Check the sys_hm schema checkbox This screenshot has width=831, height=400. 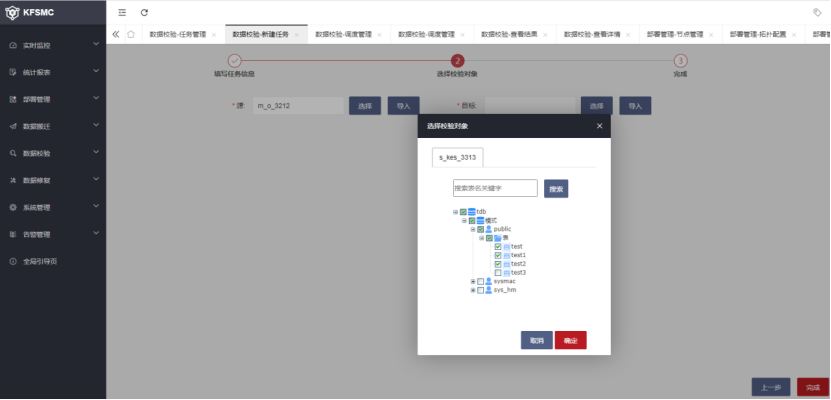481,290
